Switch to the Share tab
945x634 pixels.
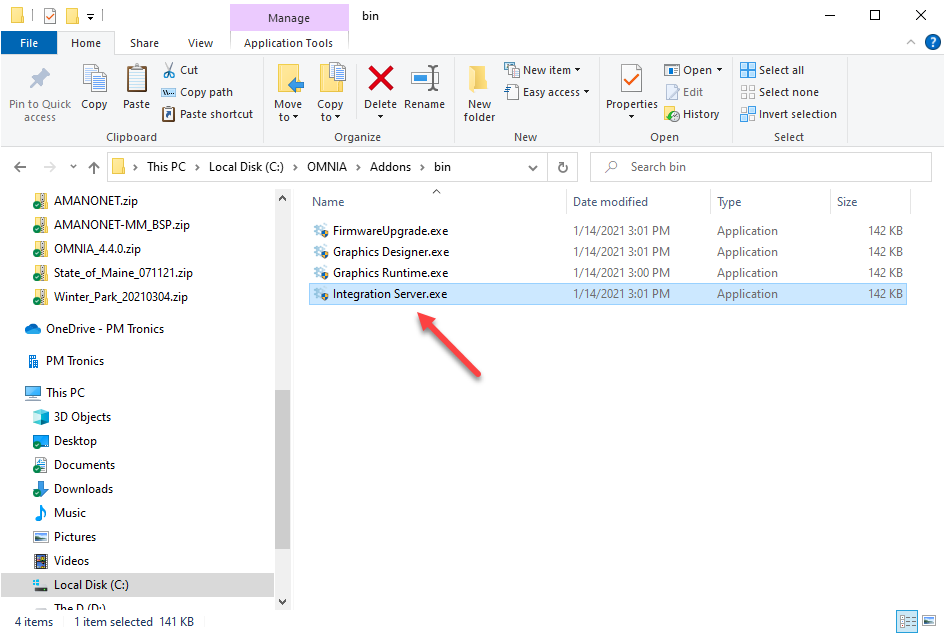pos(145,43)
